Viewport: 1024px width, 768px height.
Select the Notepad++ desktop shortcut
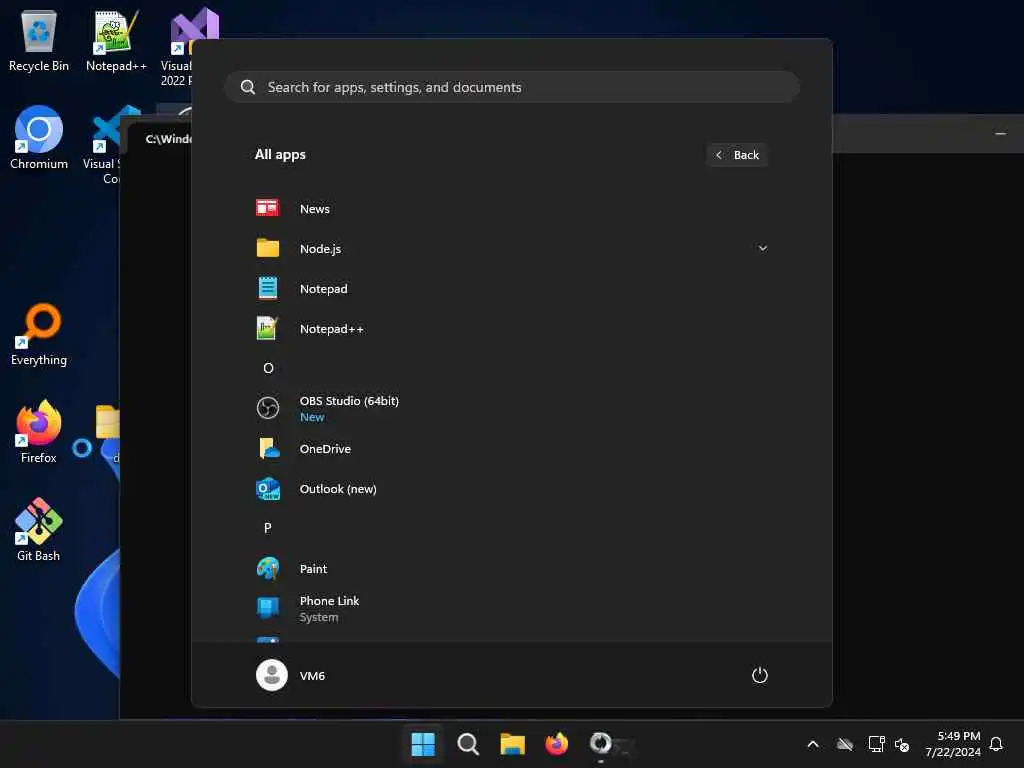[x=116, y=41]
